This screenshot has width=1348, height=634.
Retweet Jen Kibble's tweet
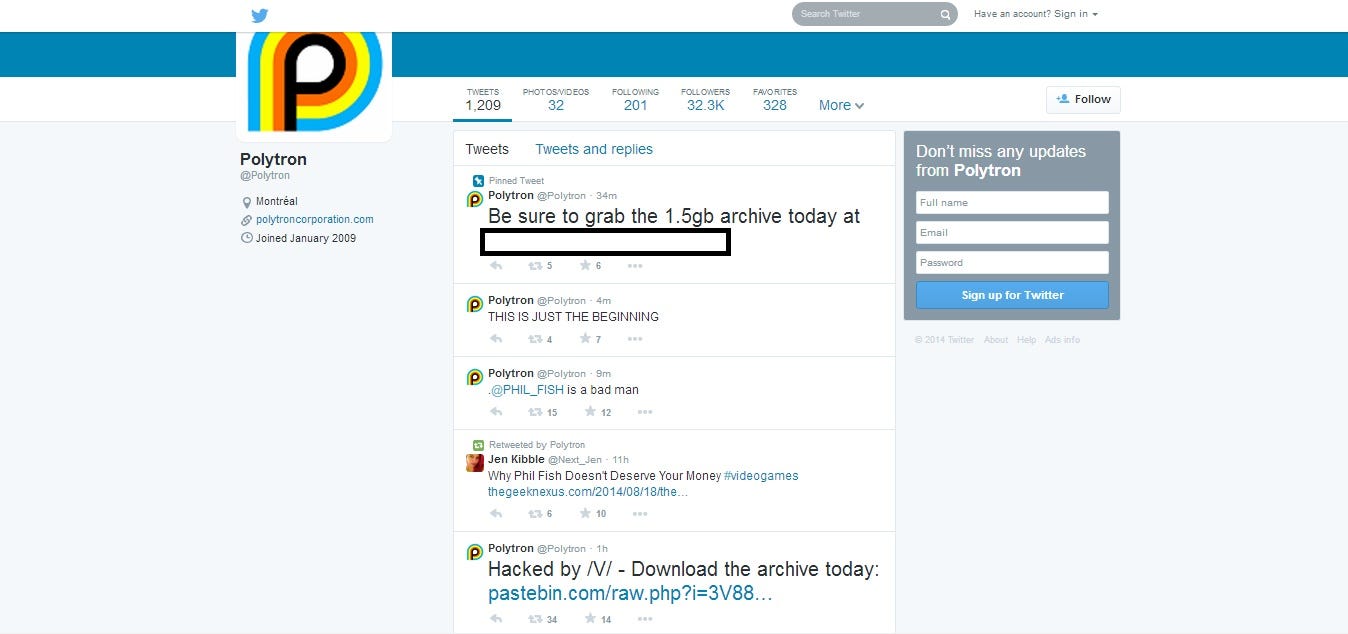(535, 514)
